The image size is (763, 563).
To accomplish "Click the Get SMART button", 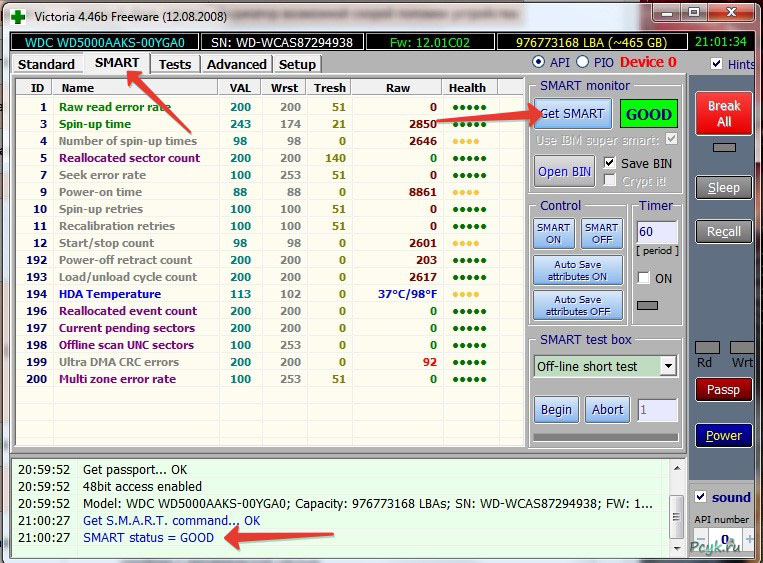I will 572,114.
